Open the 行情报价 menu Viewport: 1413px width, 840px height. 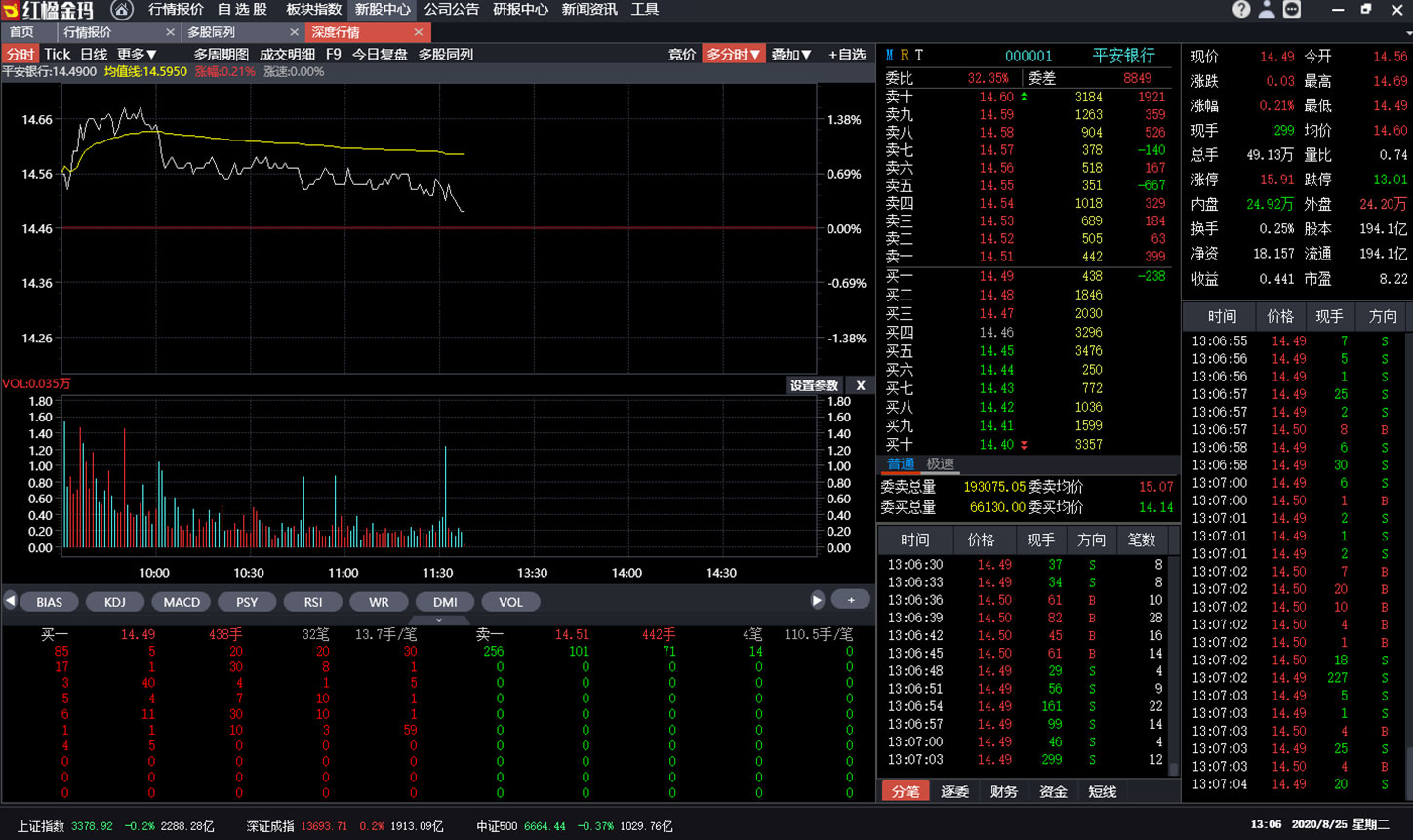click(177, 10)
